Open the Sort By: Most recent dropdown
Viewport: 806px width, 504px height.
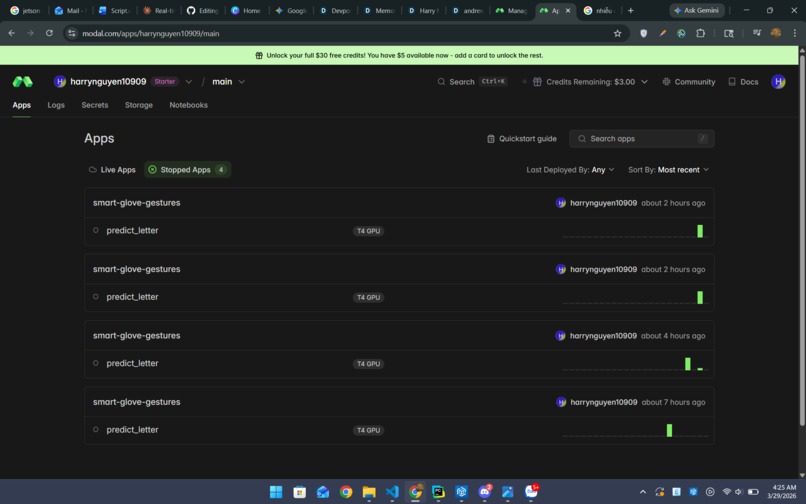point(668,170)
